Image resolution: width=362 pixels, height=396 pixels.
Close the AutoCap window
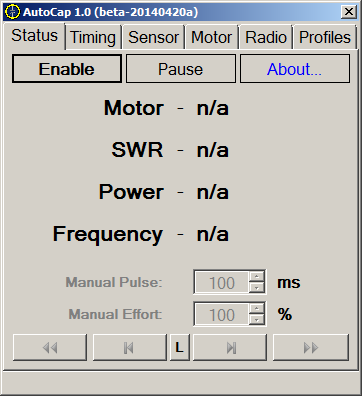coord(349,12)
